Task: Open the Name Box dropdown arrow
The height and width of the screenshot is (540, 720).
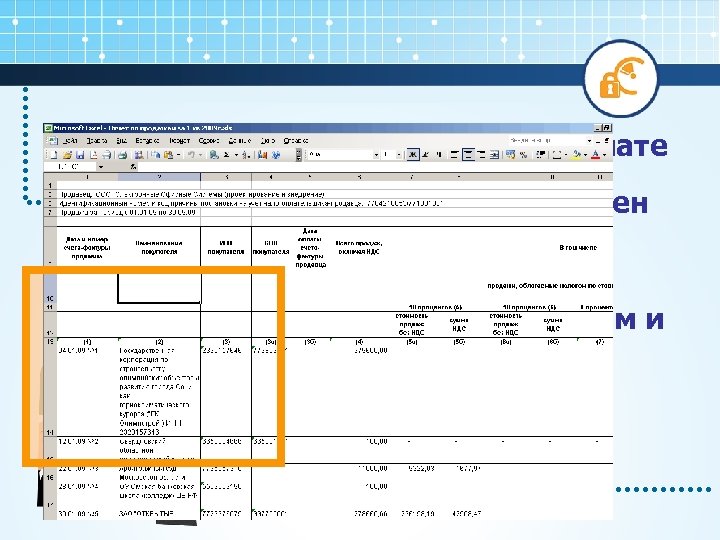Action: [x=101, y=167]
